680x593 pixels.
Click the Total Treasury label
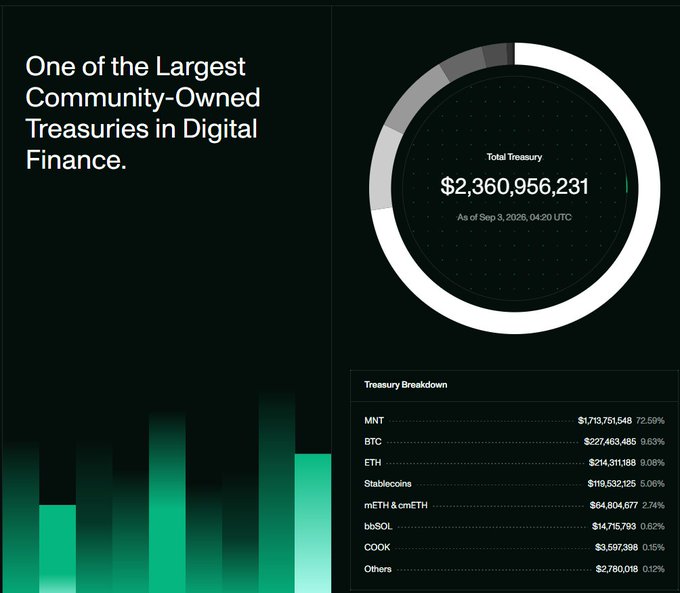tap(514, 157)
